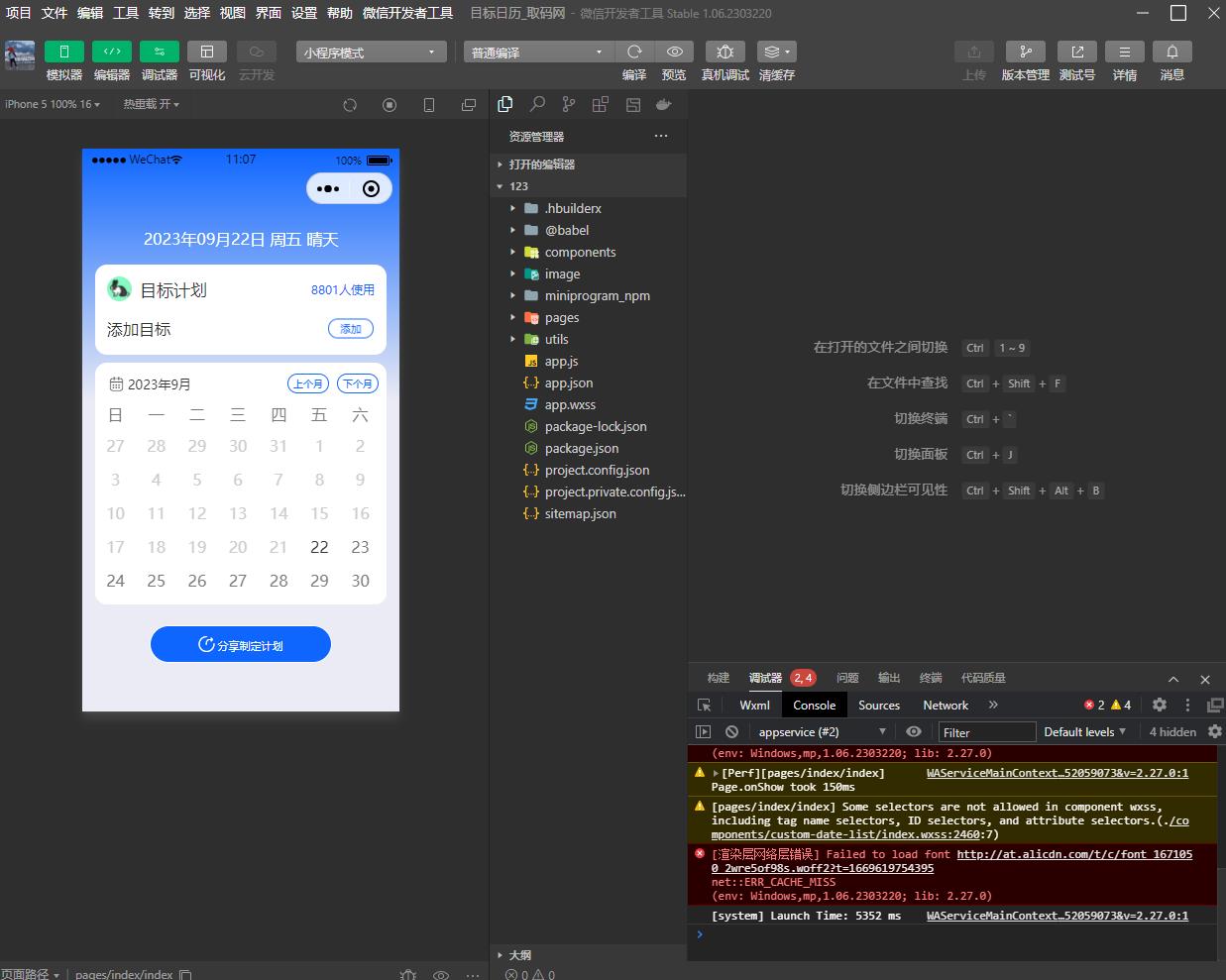Open the Settings menu

point(304,13)
